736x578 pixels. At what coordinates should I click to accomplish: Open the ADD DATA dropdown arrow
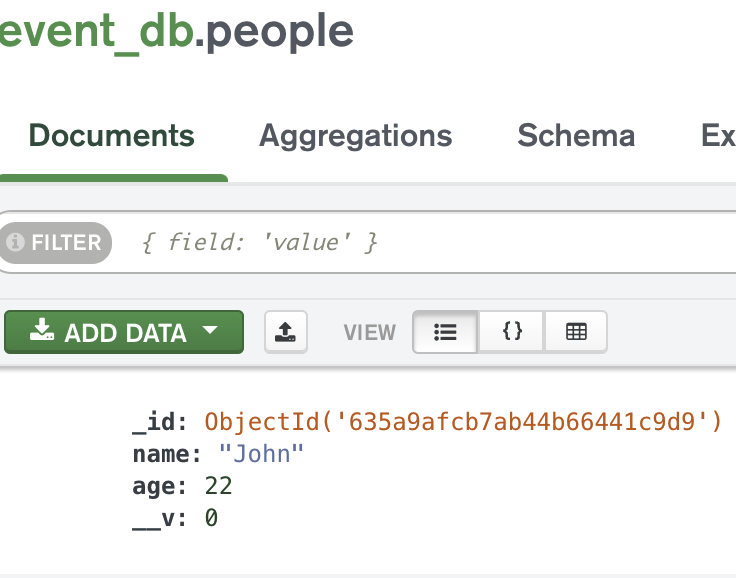[x=209, y=331]
